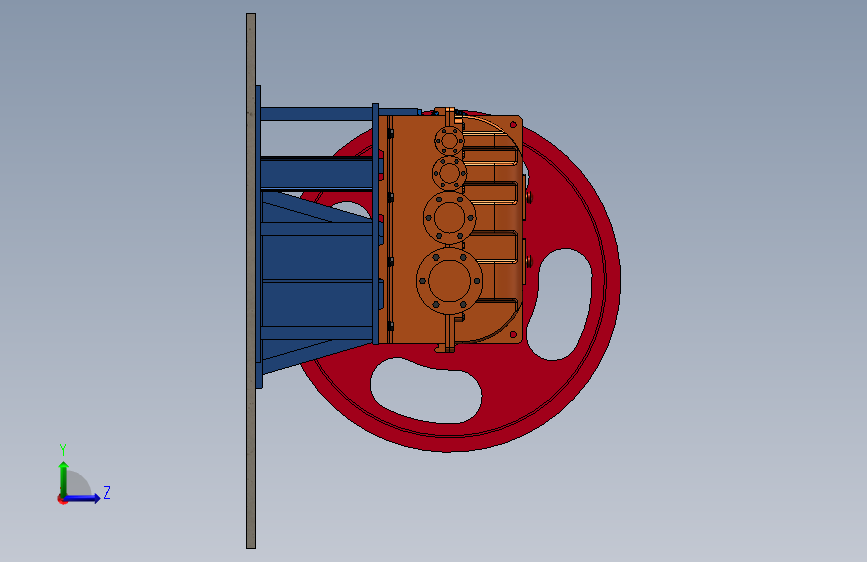This screenshot has width=867, height=562.
Task: Select the Z label on the axis triad
Action: pyautogui.click(x=107, y=492)
